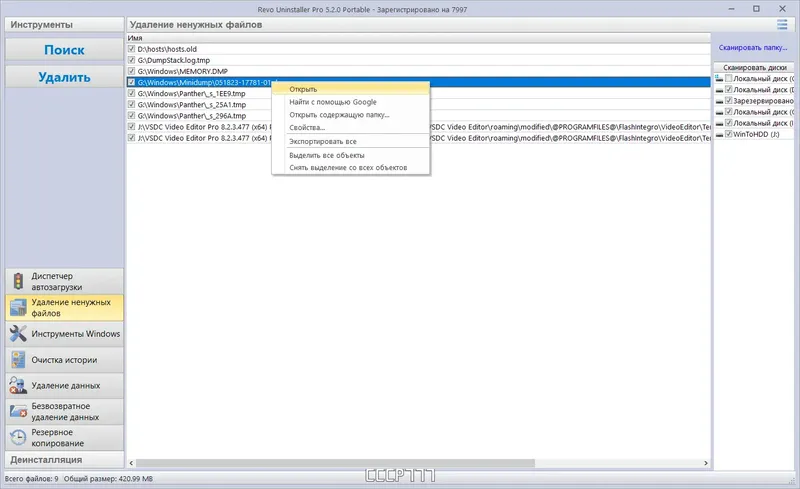The height and width of the screenshot is (489, 800).
Task: Choose Открыть содержащую папку
Action: point(351,115)
